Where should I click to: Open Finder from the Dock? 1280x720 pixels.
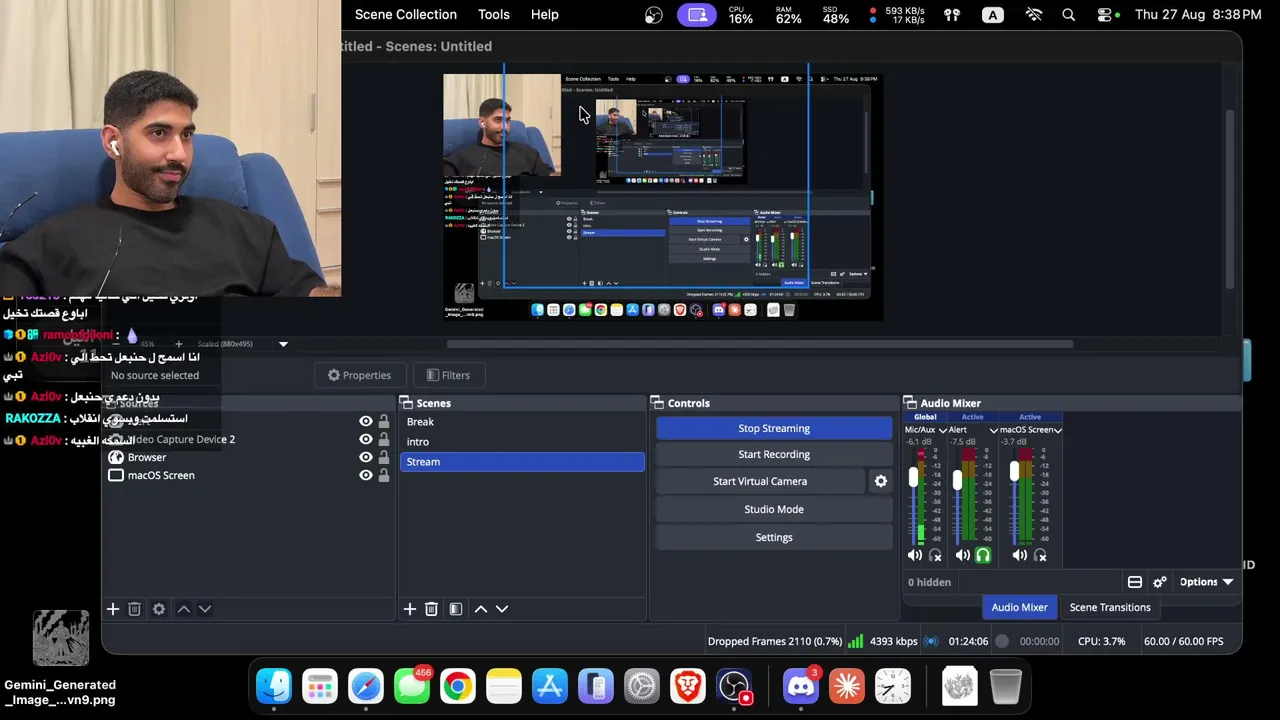click(x=274, y=687)
